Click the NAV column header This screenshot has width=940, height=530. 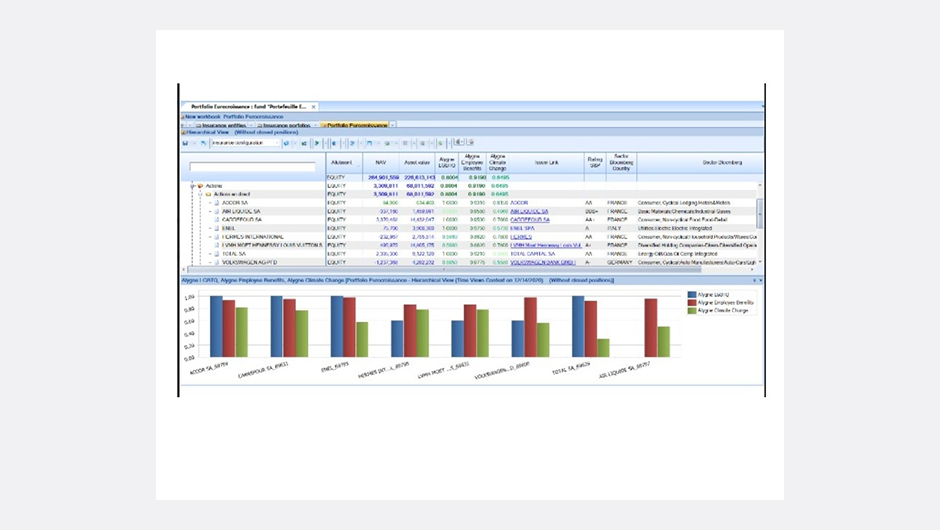point(381,162)
